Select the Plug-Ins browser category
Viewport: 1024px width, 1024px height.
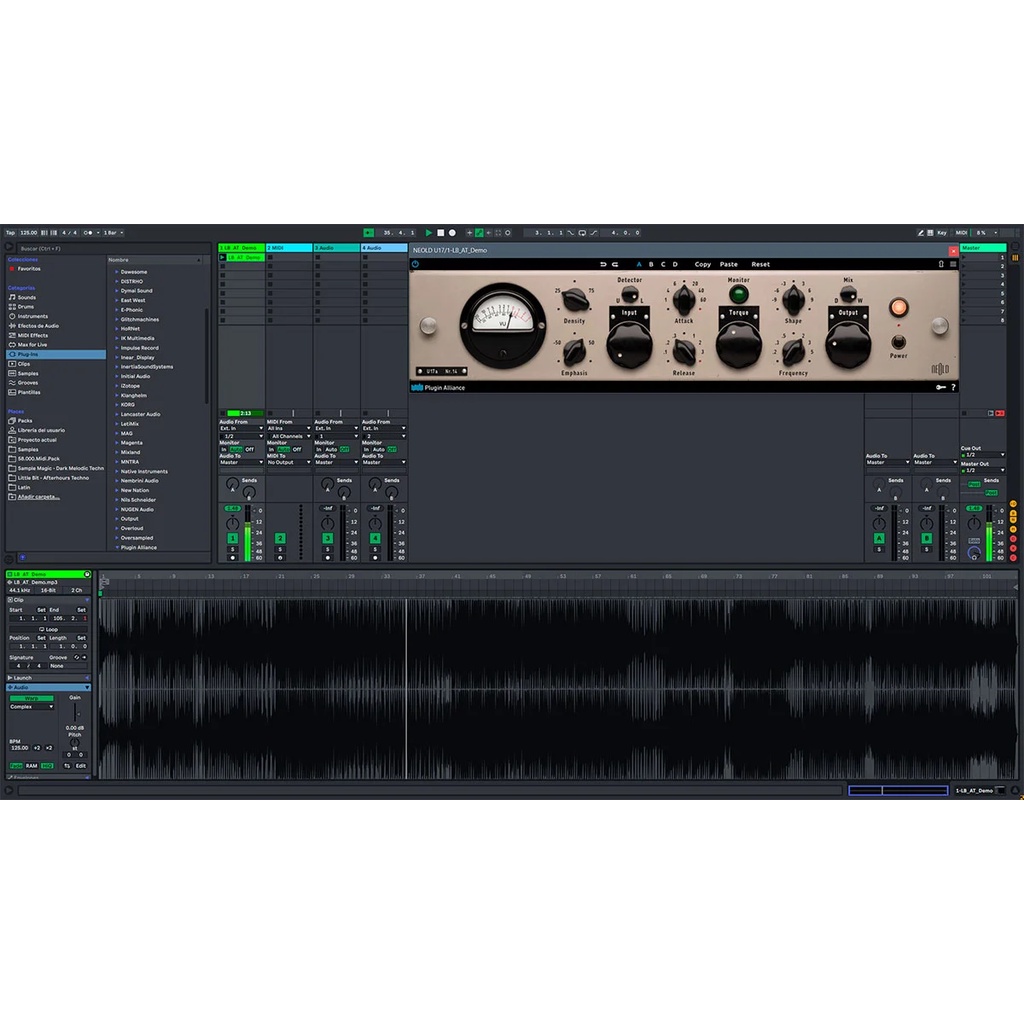[x=56, y=354]
